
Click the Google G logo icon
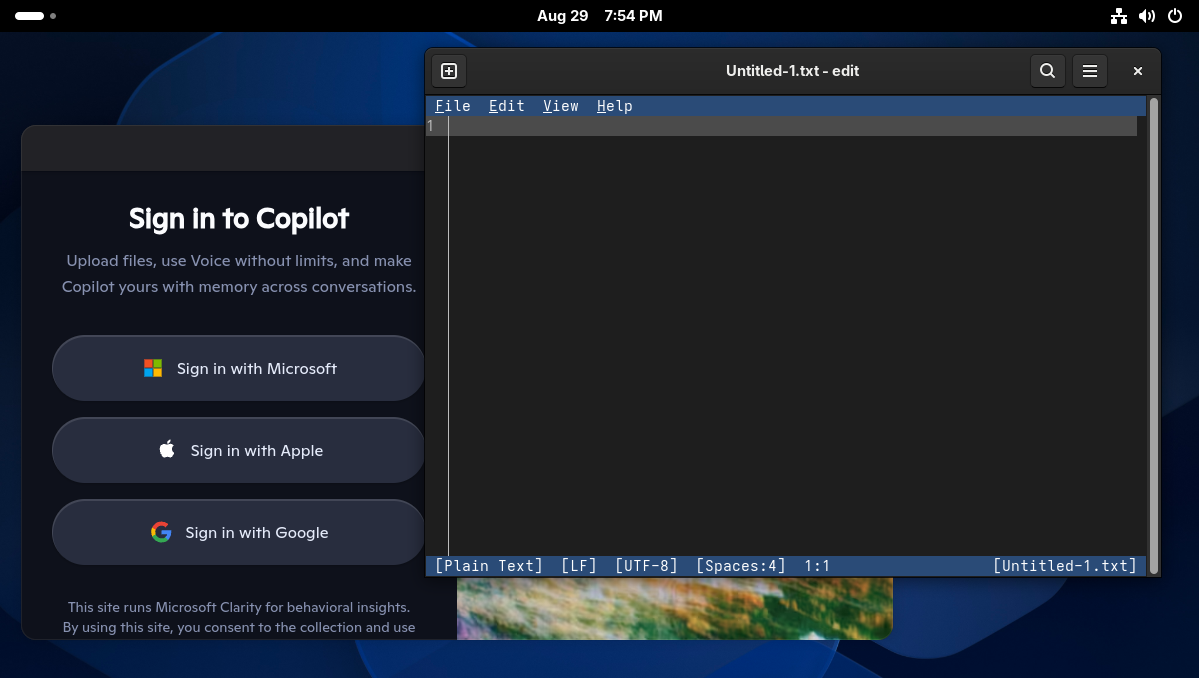tap(161, 532)
